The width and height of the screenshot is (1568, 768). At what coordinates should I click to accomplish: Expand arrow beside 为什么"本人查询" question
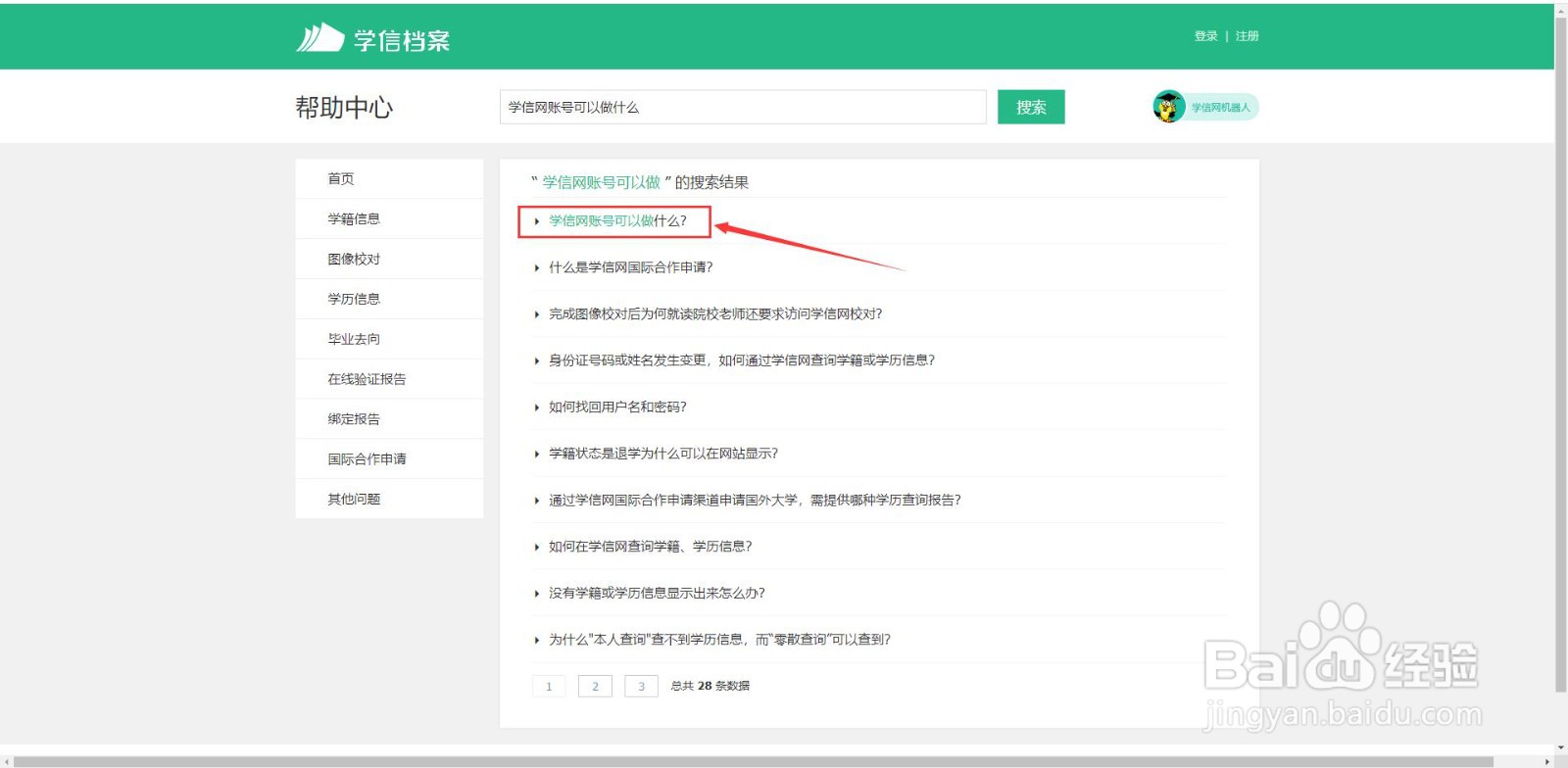(x=537, y=641)
